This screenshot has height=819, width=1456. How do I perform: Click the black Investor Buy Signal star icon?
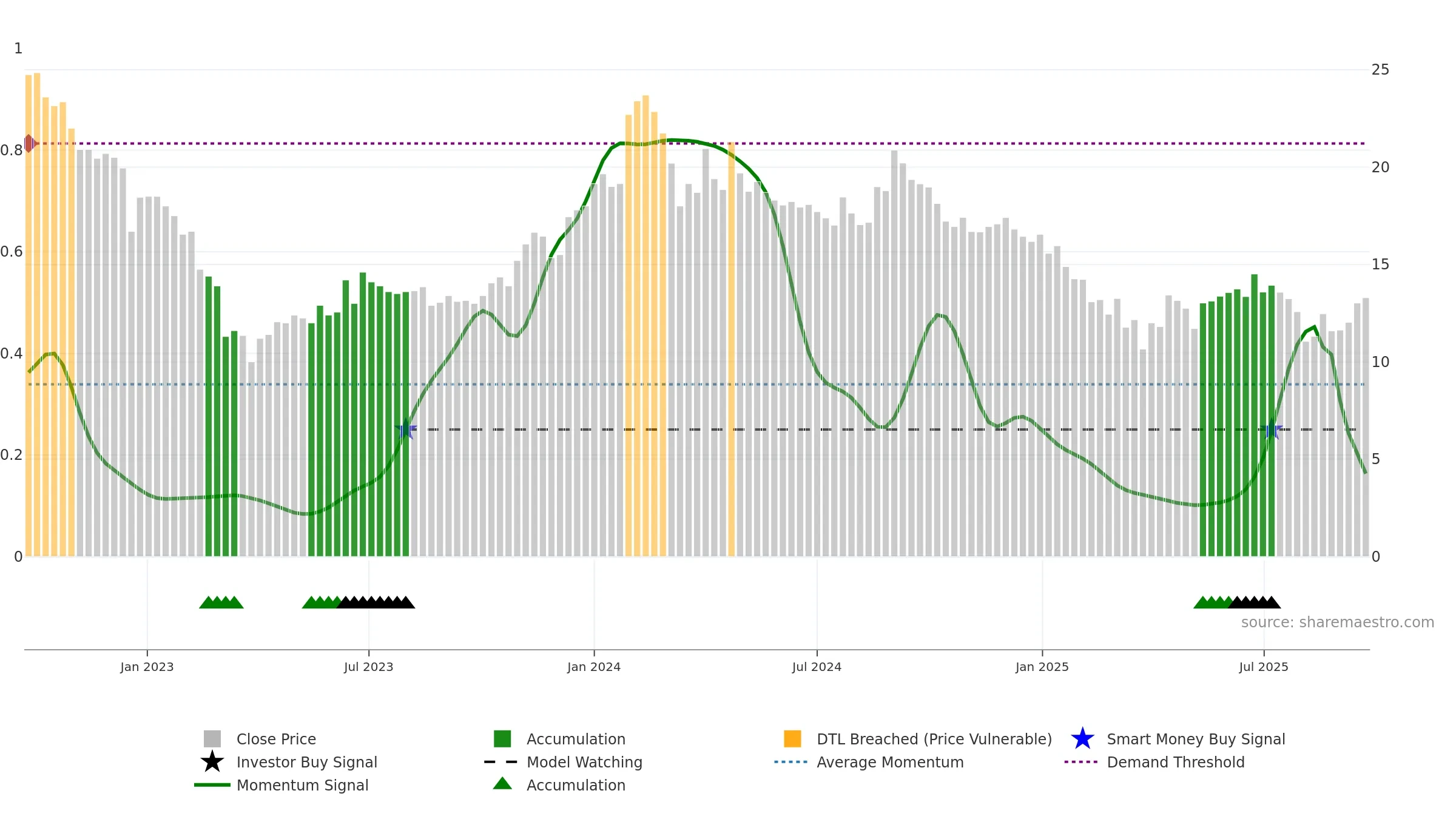tap(212, 762)
